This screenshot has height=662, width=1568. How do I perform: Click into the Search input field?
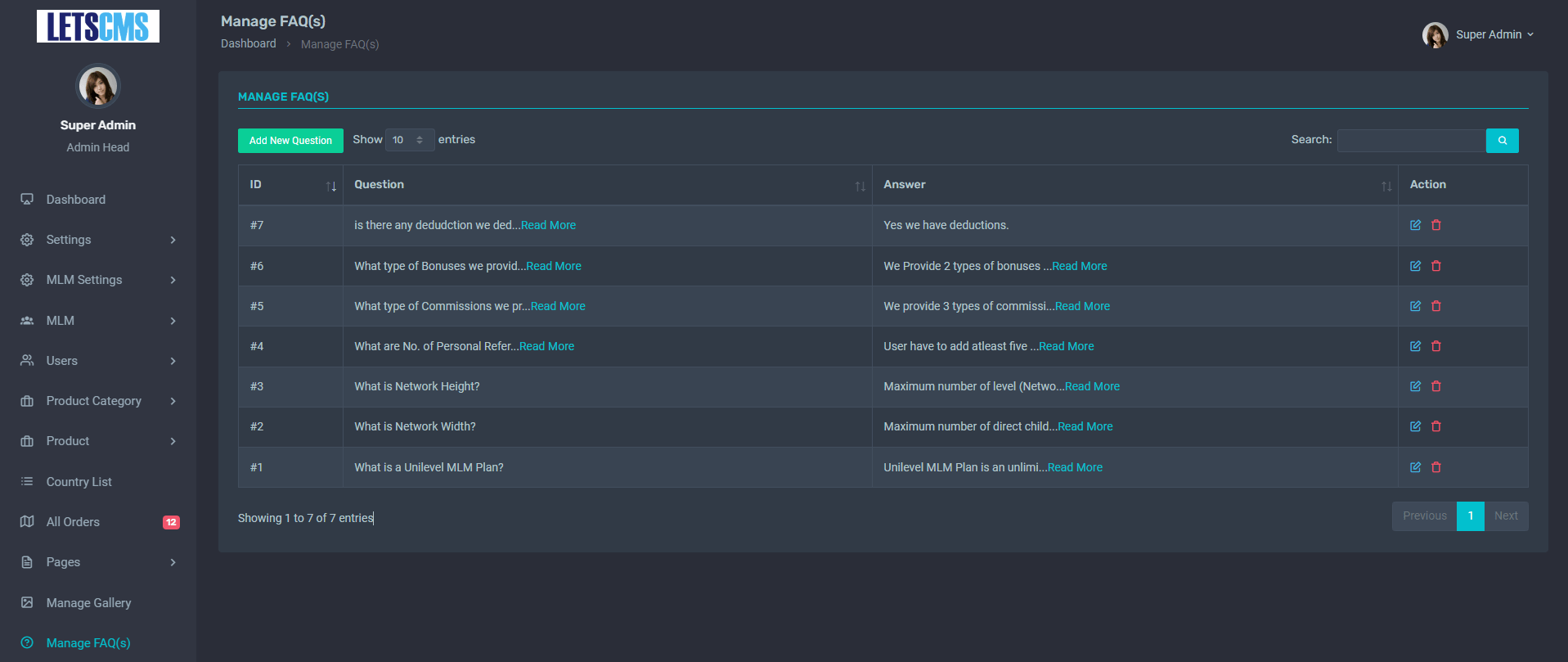1411,141
